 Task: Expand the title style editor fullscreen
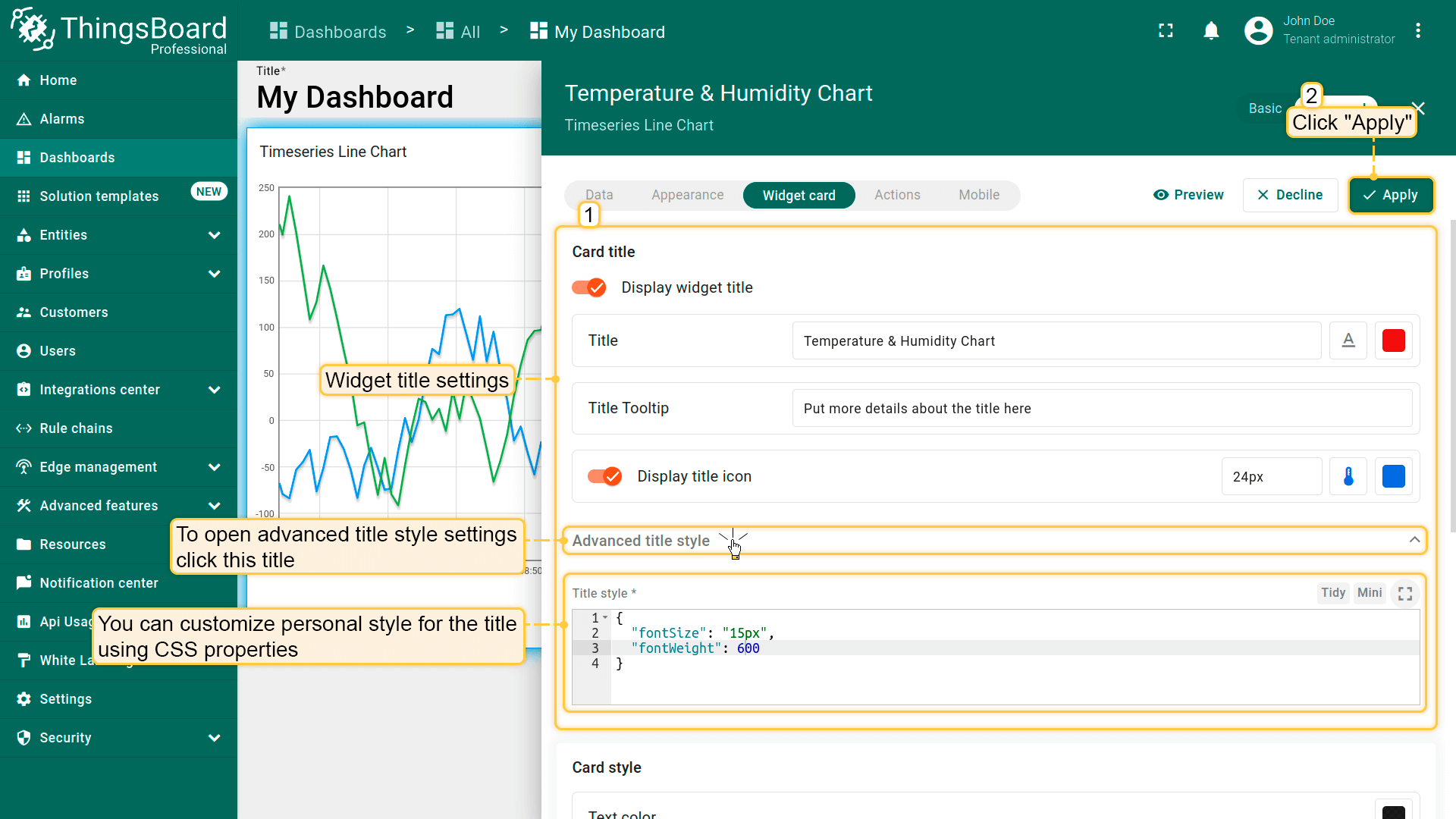coord(1404,593)
